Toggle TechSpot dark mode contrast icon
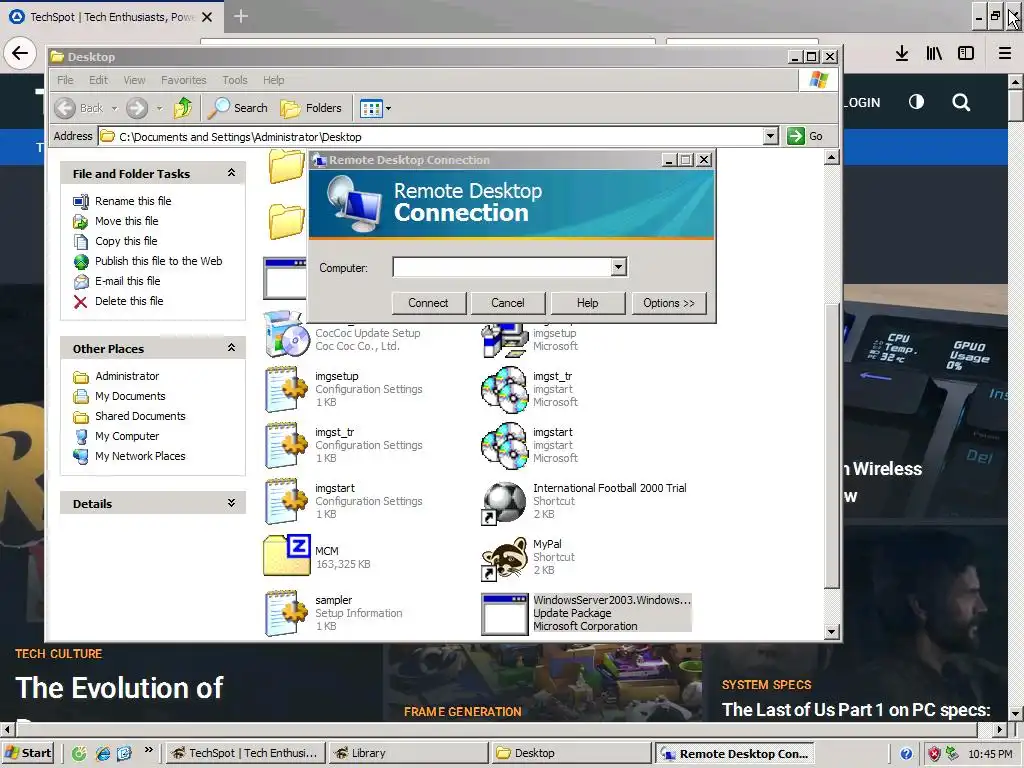Image resolution: width=1024 pixels, height=768 pixels. [916, 102]
